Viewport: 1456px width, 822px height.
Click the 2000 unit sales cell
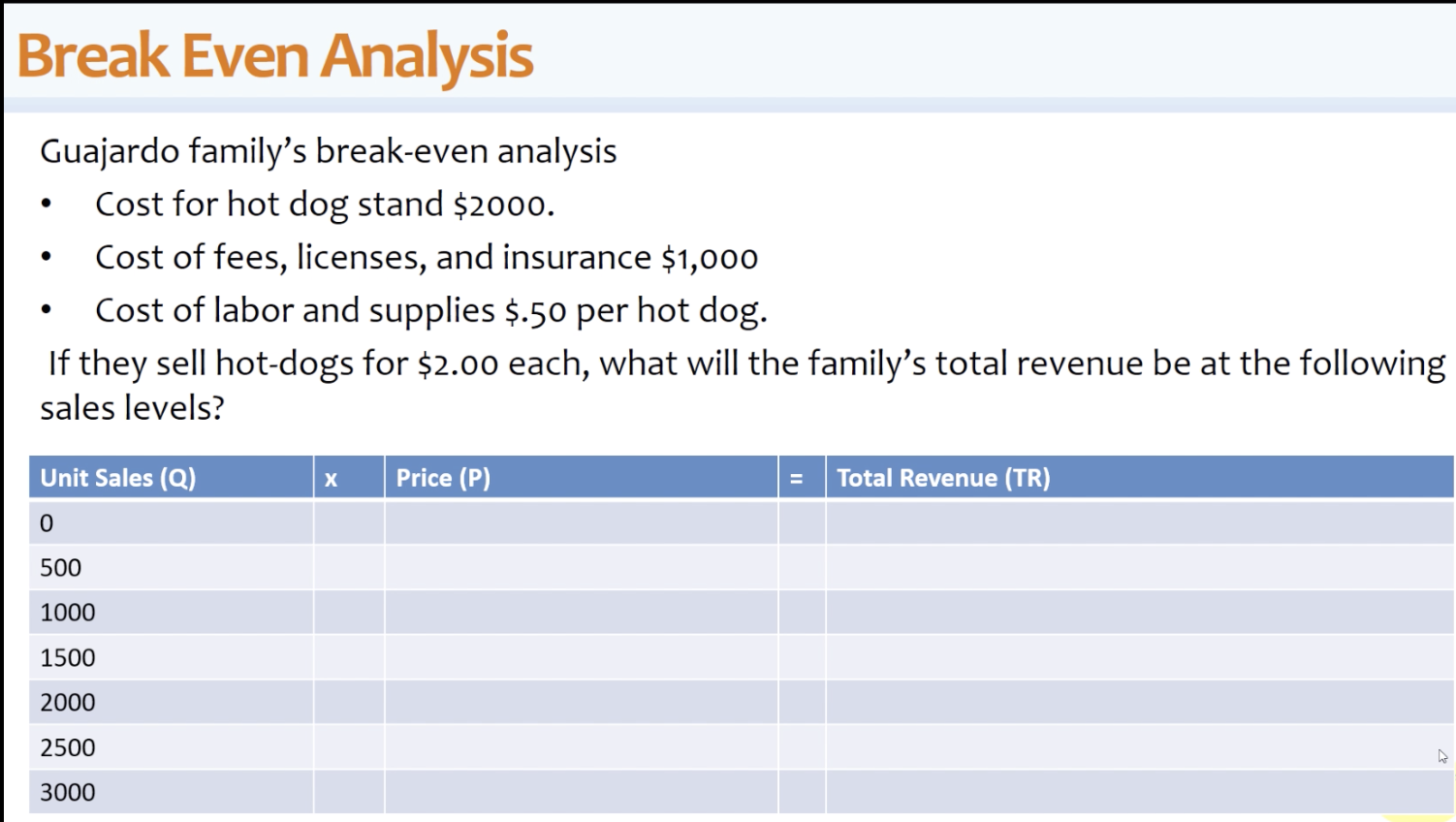tap(66, 701)
